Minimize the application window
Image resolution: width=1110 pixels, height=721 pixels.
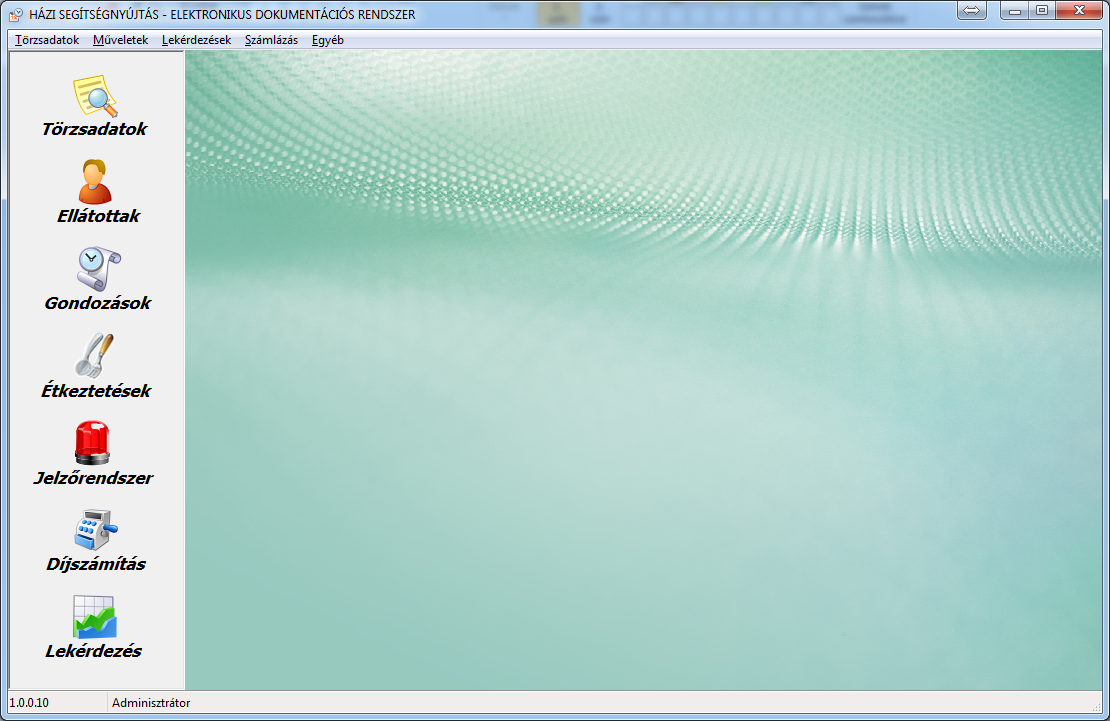point(1017,10)
